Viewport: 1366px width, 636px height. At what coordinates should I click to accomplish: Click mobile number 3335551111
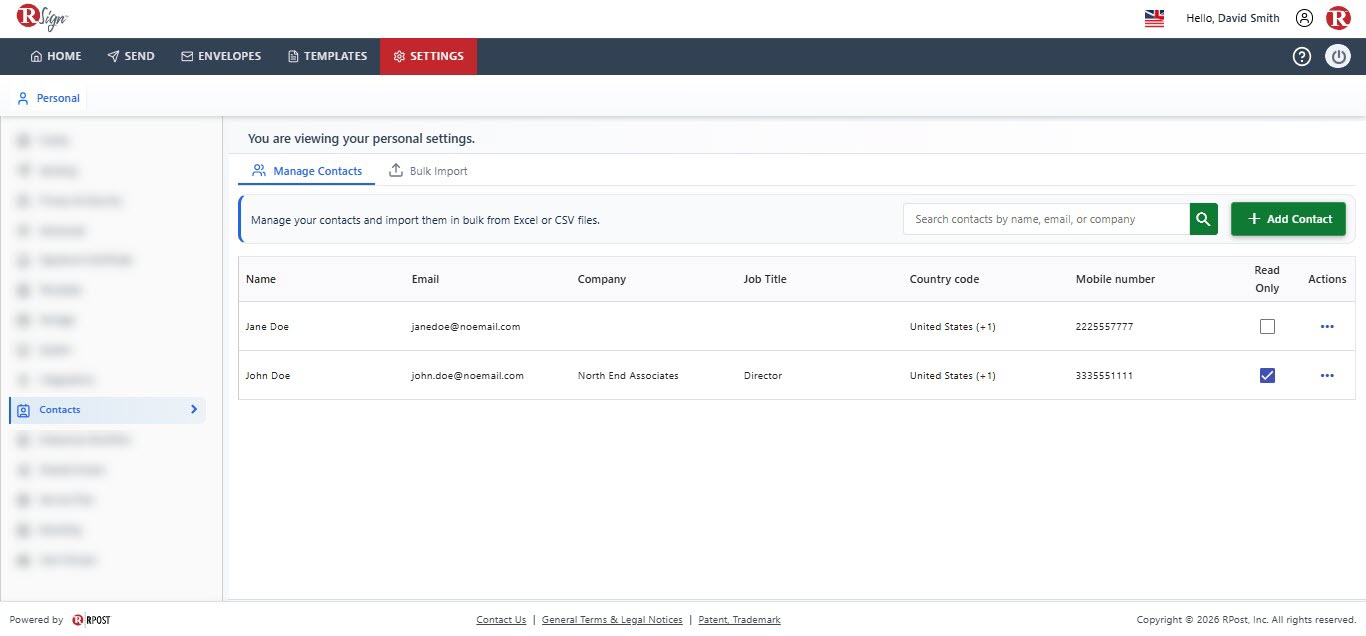tap(1105, 376)
